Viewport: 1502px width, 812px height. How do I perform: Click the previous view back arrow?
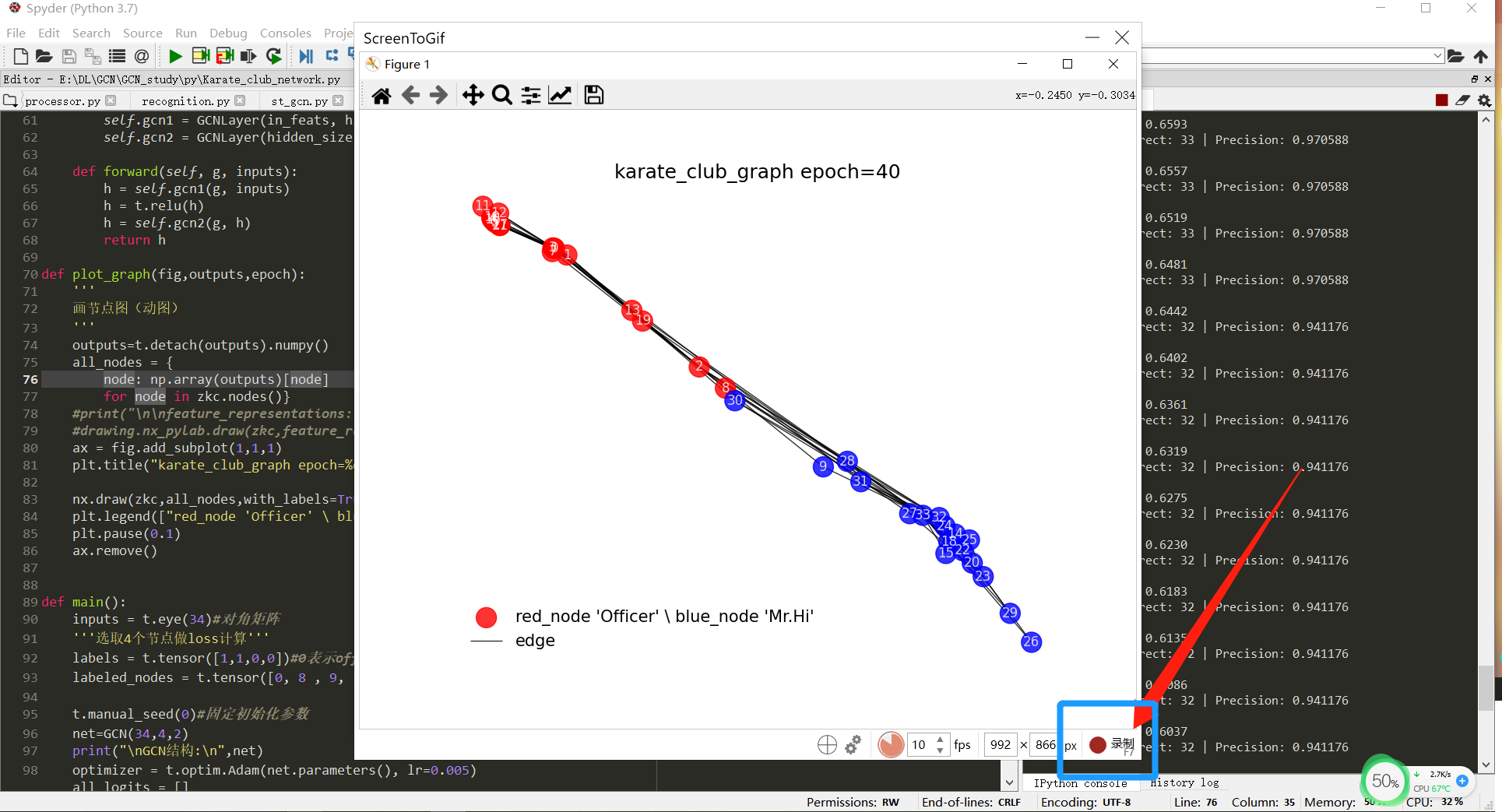click(x=410, y=95)
